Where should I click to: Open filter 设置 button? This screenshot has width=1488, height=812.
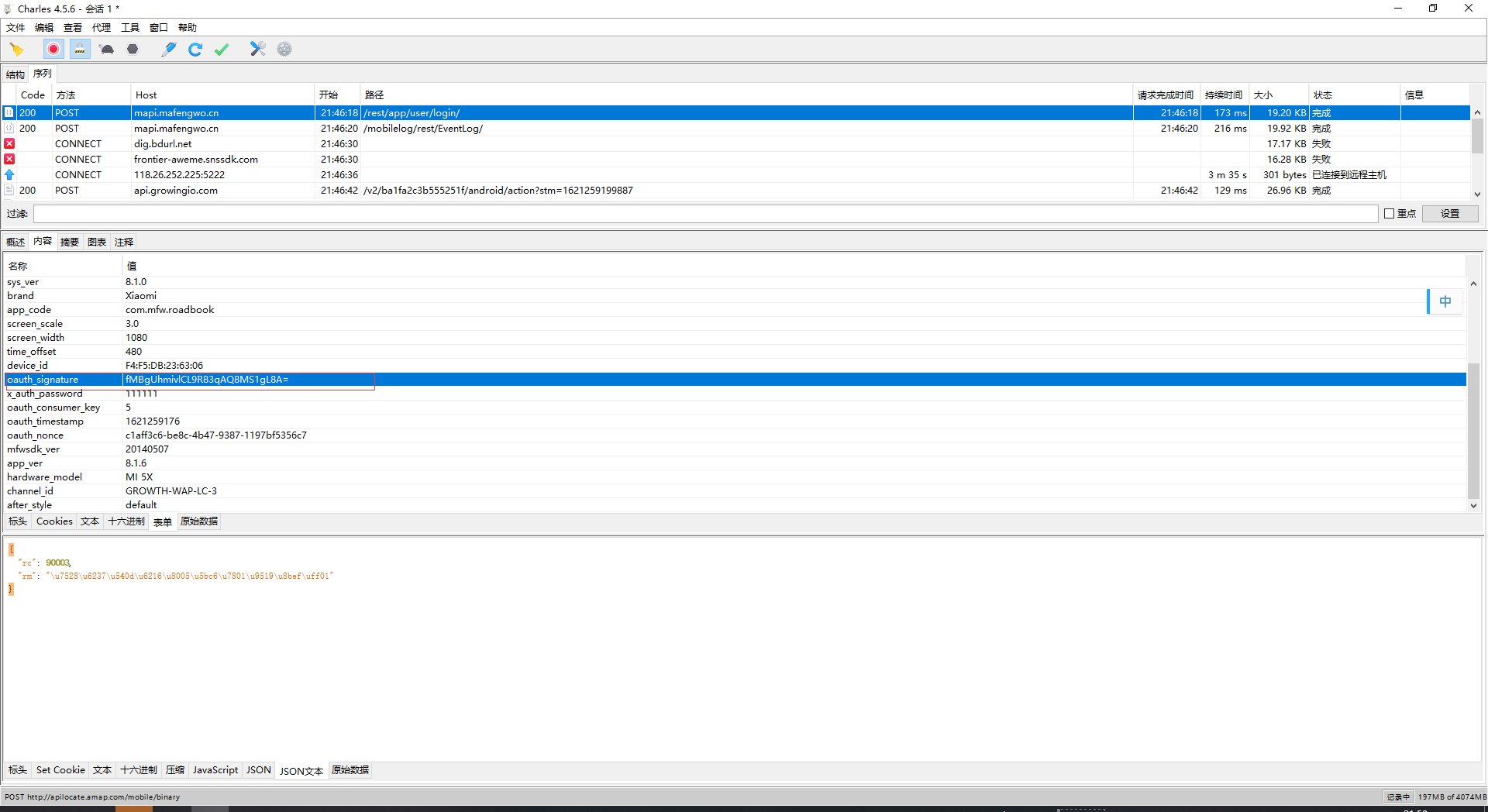tap(1449, 214)
